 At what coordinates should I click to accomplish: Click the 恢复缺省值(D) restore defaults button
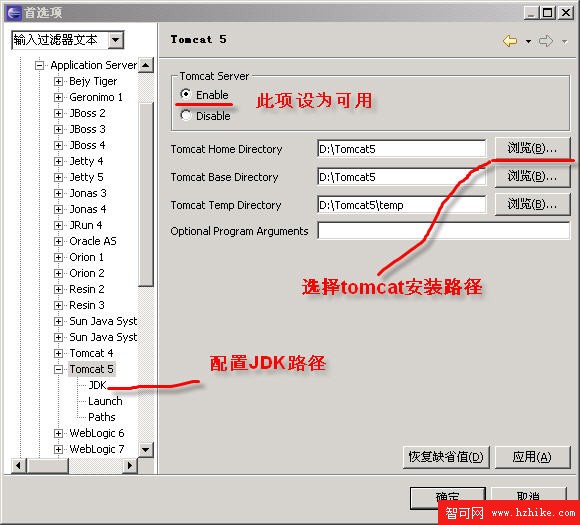coord(446,457)
